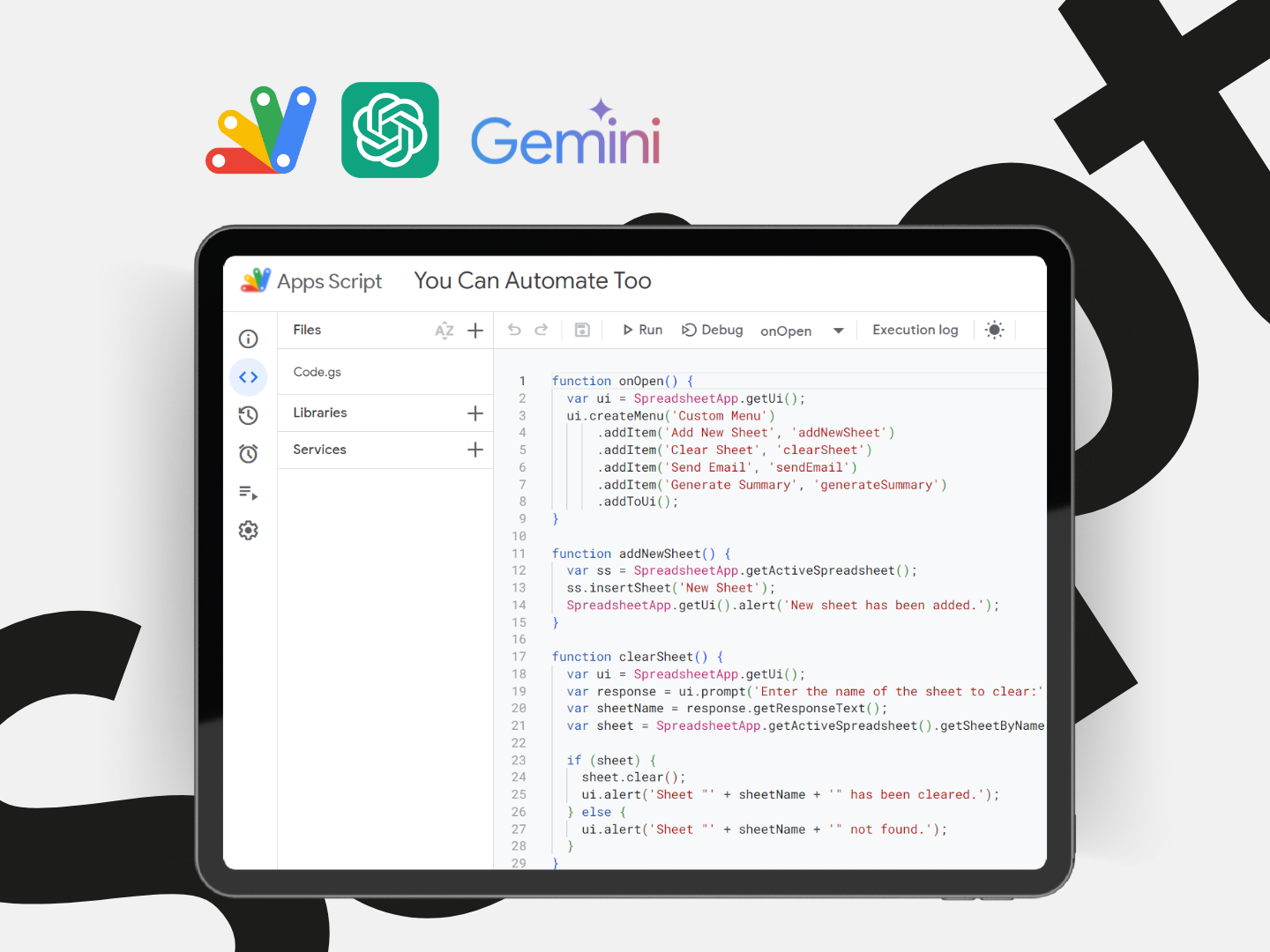
Task: Run the selected function
Action: coord(642,330)
